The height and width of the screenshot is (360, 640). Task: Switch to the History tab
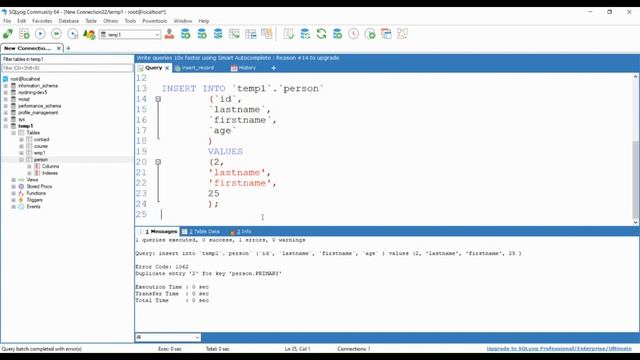click(244, 68)
